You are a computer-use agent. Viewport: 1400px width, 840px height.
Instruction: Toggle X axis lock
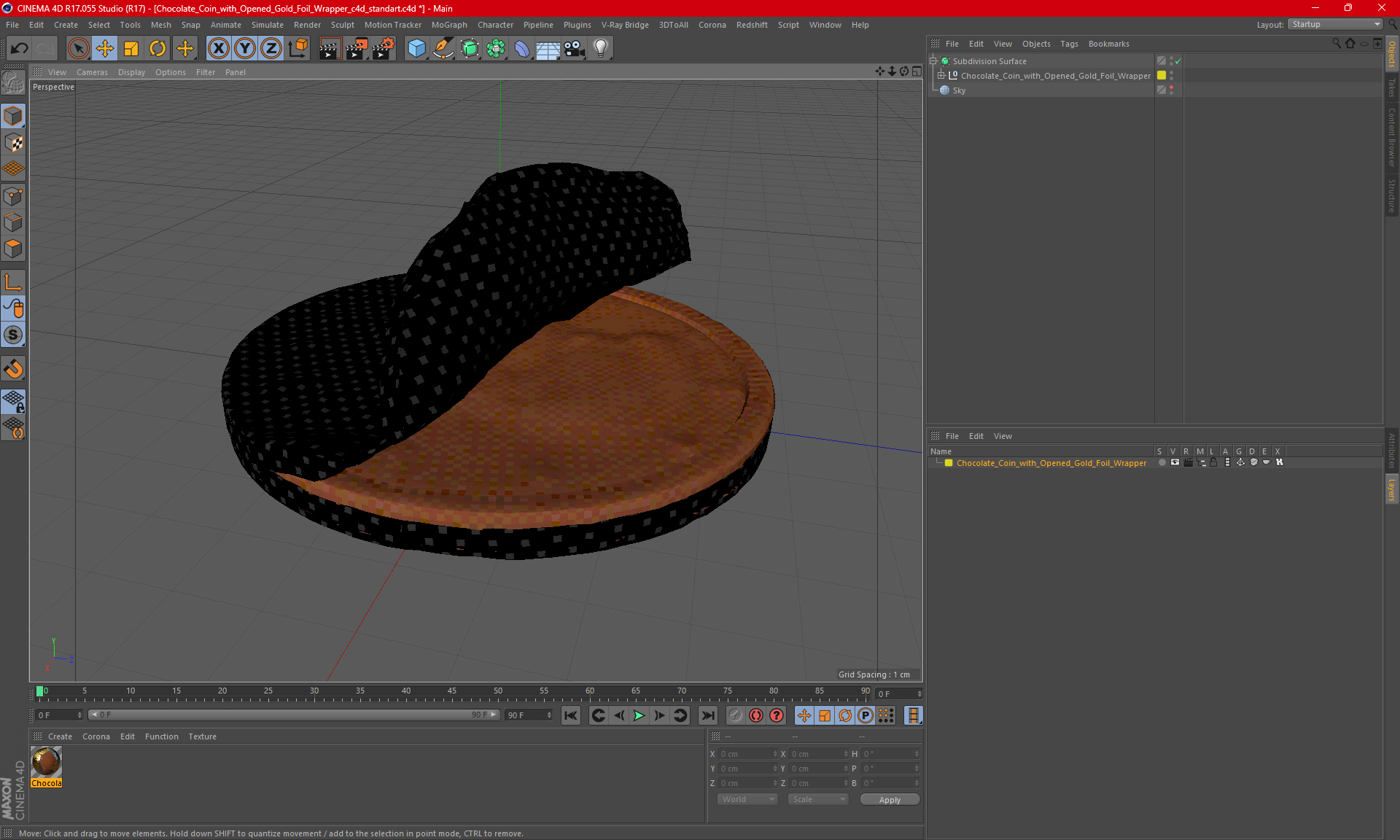(x=218, y=48)
